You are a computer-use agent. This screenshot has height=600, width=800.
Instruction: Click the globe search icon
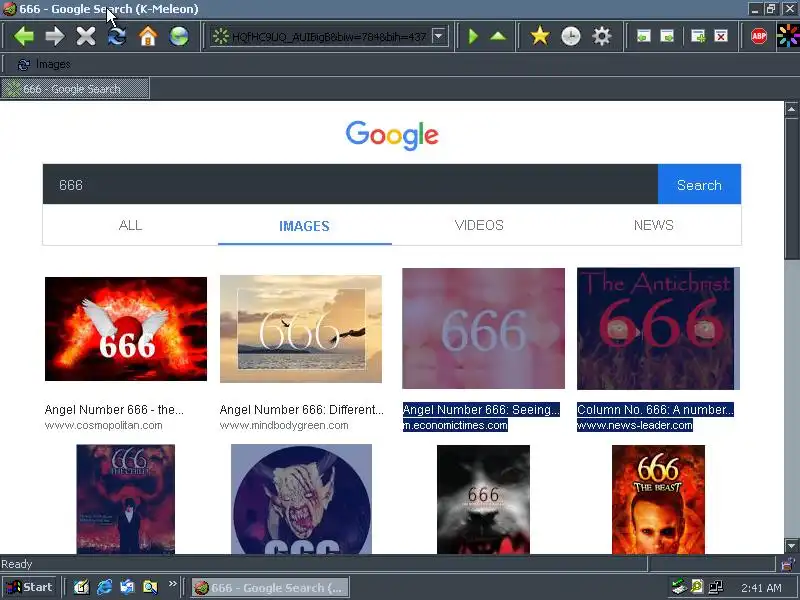[x=179, y=36]
